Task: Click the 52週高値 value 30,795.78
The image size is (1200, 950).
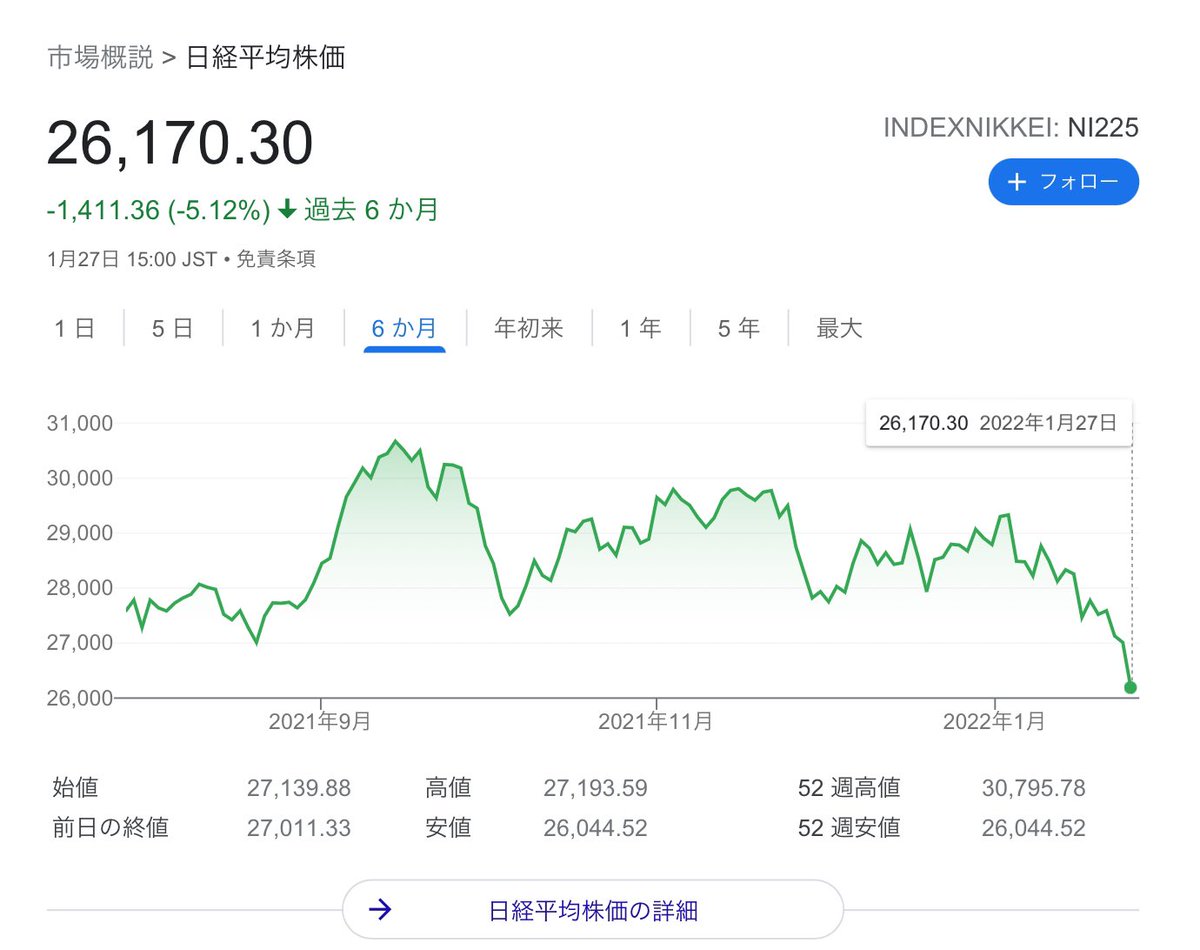Action: tap(1034, 788)
